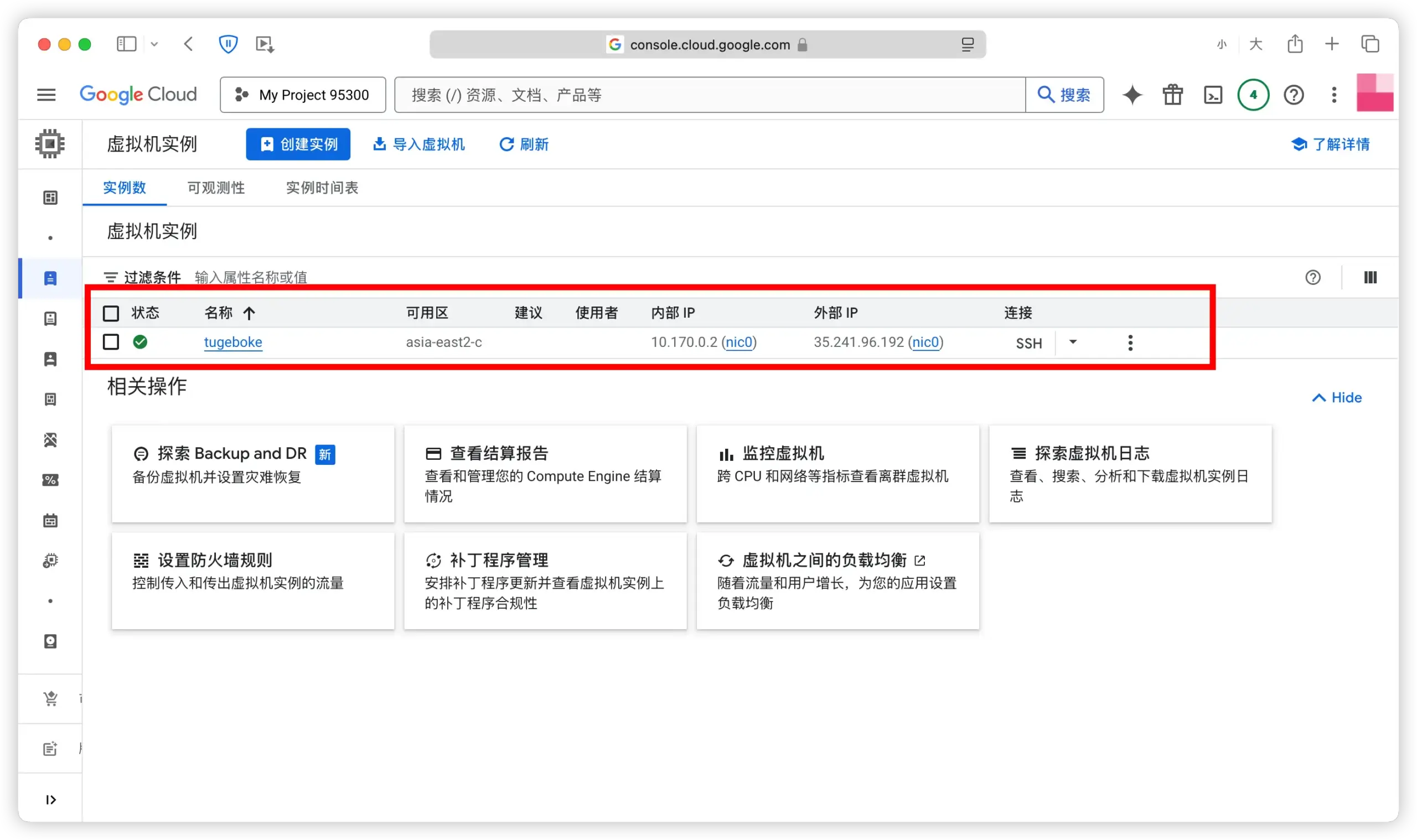Open the help question mark icon in header
The image size is (1417, 840).
[x=1294, y=95]
